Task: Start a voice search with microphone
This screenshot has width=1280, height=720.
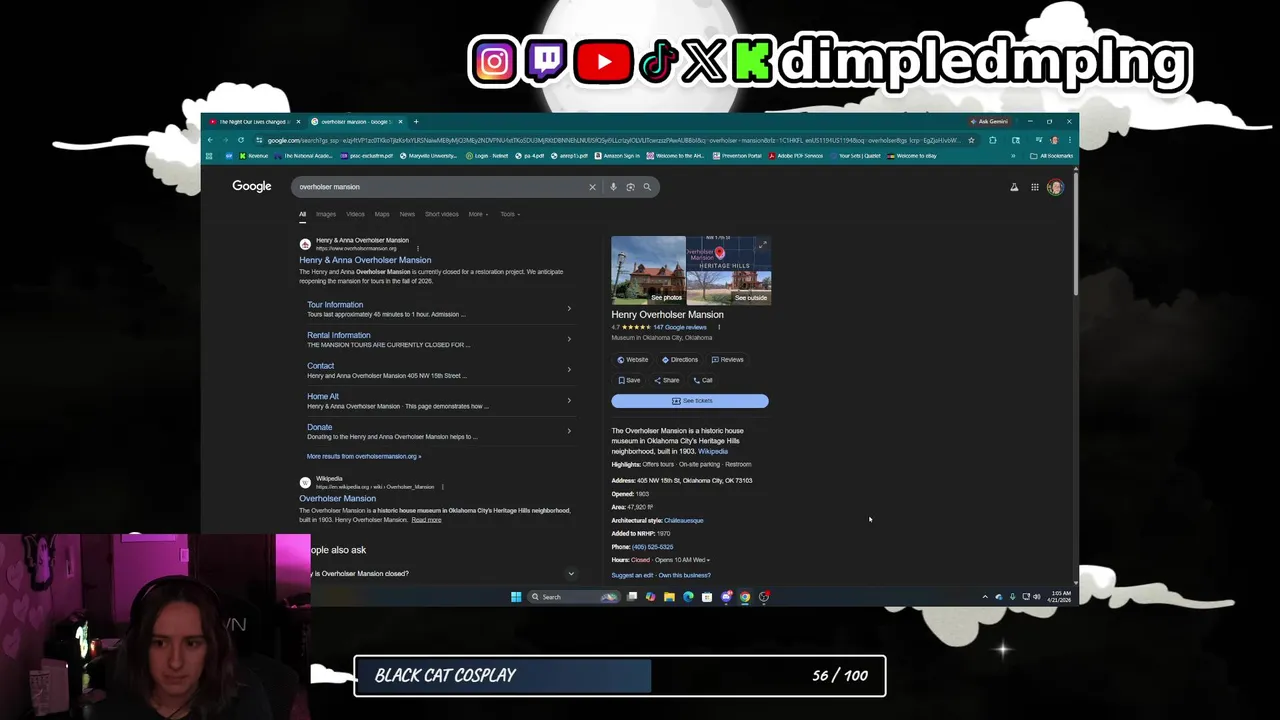Action: pyautogui.click(x=613, y=187)
